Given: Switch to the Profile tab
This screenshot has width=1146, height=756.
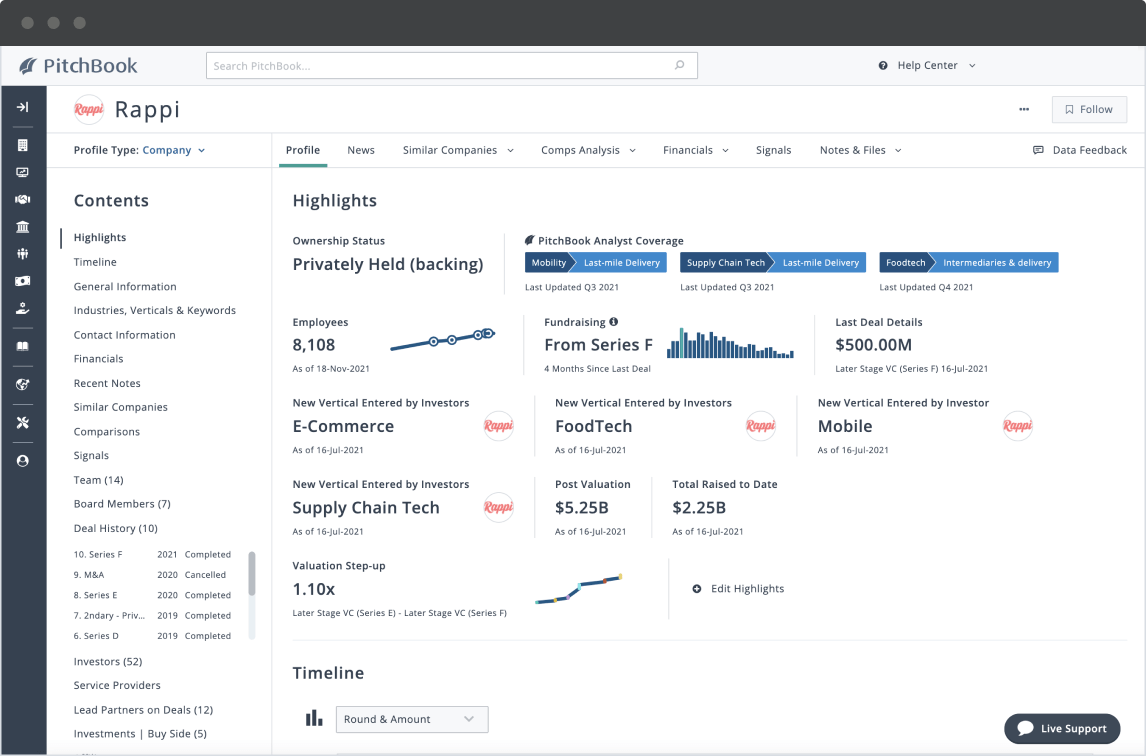Looking at the screenshot, I should coord(303,150).
